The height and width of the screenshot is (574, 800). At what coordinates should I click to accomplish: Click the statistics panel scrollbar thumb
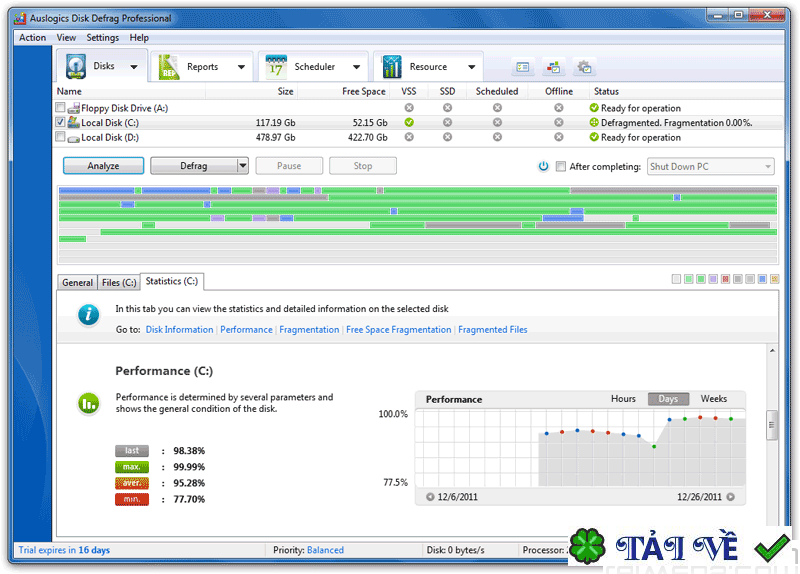(x=772, y=425)
